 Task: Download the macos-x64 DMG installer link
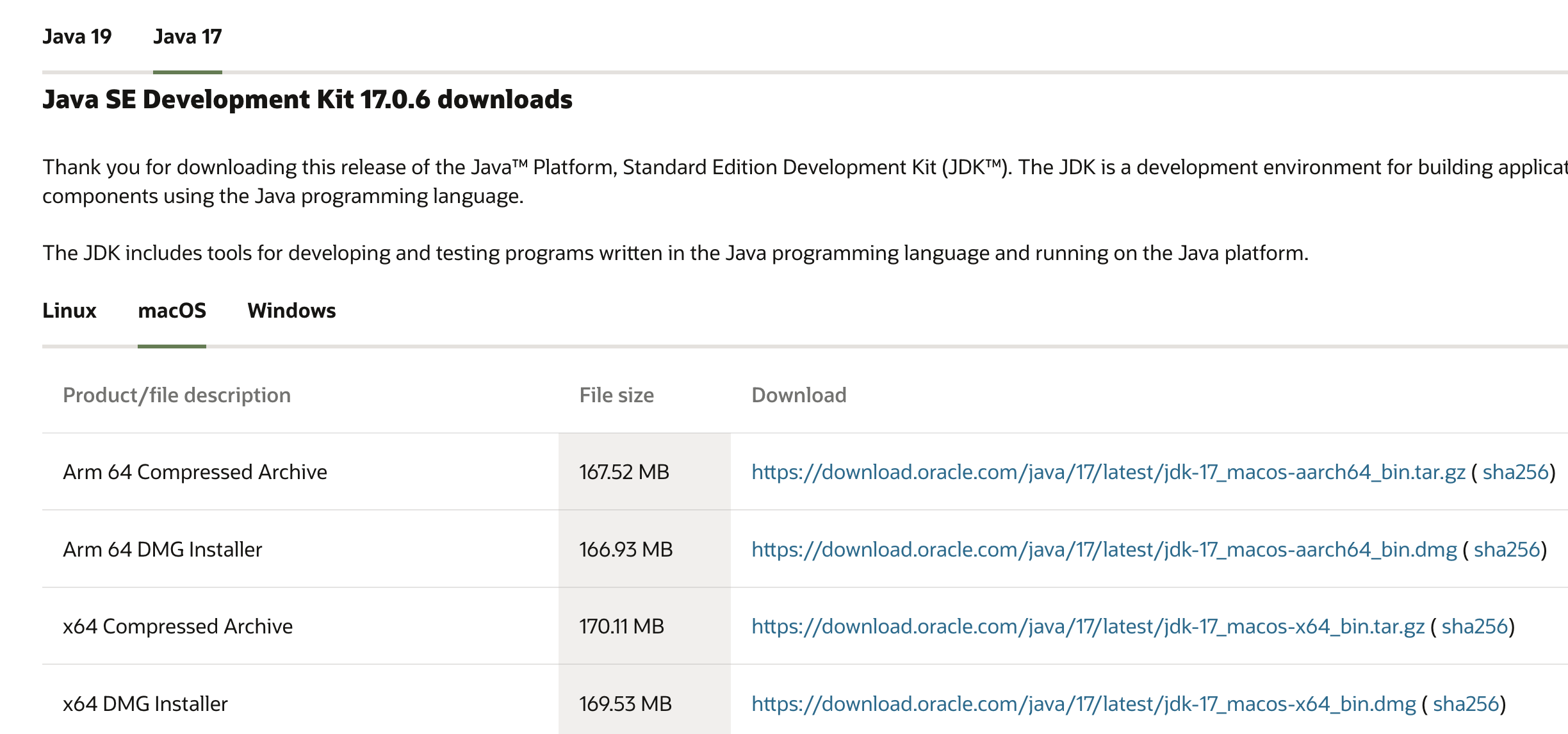coord(1083,704)
